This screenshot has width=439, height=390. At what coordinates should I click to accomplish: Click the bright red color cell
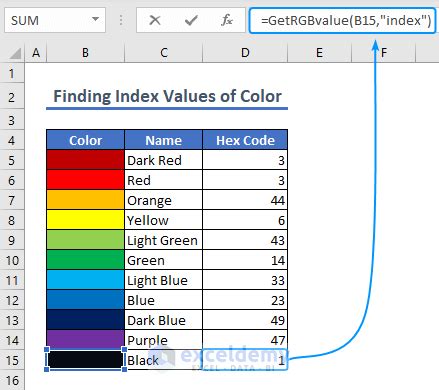click(85, 180)
